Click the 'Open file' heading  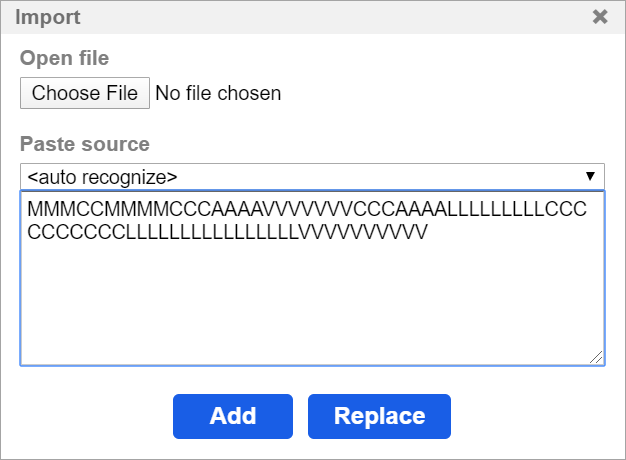click(65, 58)
